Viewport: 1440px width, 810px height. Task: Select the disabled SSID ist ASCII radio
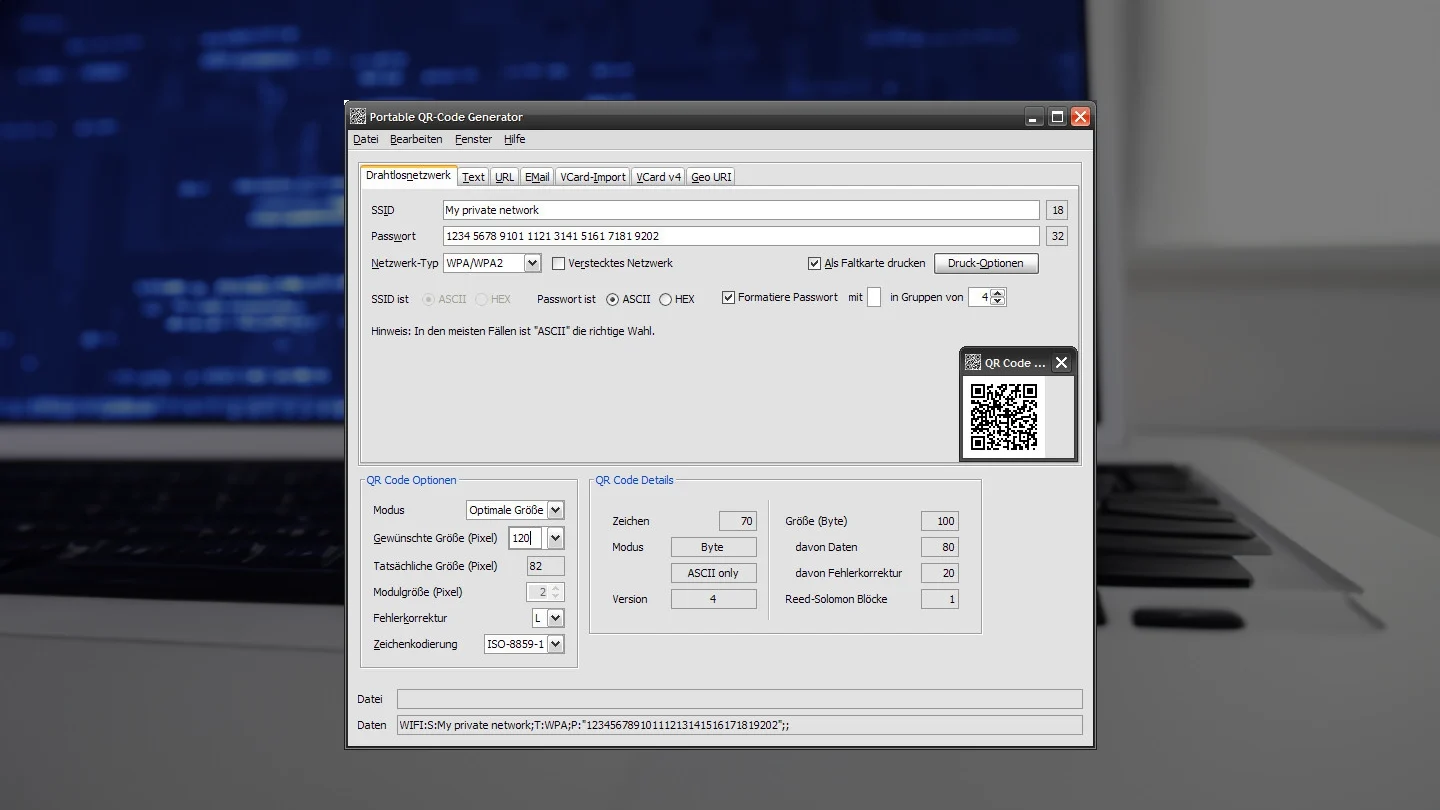point(429,299)
